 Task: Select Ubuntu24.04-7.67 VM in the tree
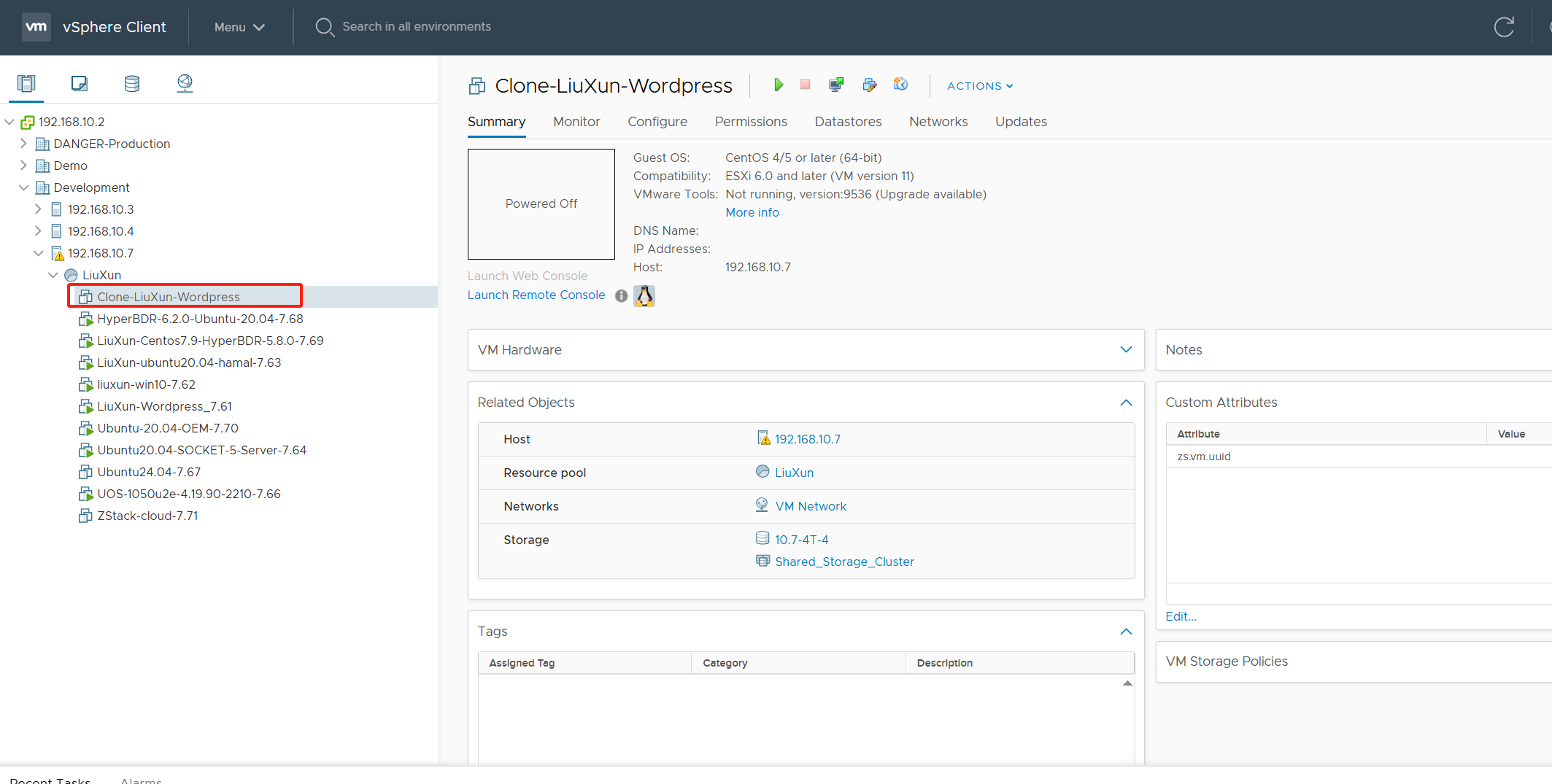click(x=149, y=472)
